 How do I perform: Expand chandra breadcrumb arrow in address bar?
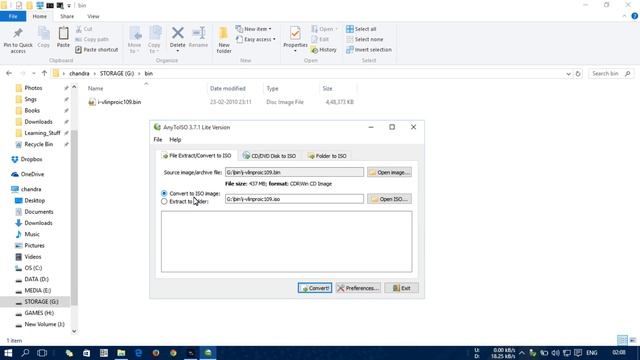click(95, 73)
